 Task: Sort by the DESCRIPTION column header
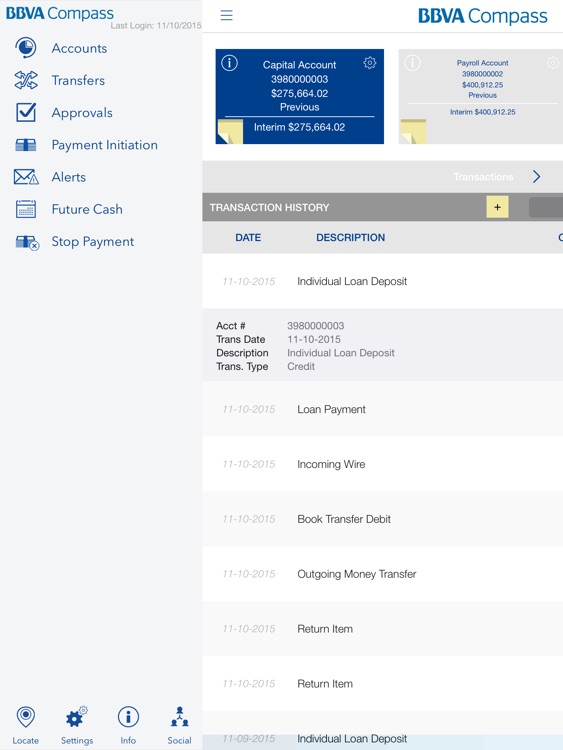tap(350, 237)
